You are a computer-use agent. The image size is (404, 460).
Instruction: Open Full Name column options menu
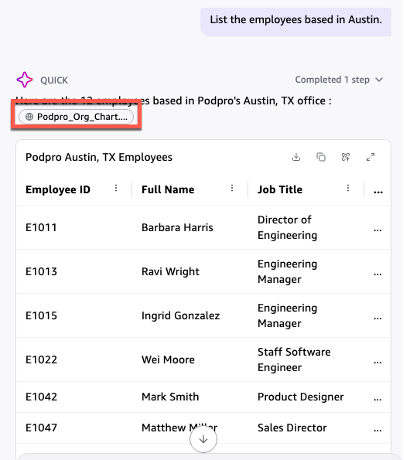point(232,188)
